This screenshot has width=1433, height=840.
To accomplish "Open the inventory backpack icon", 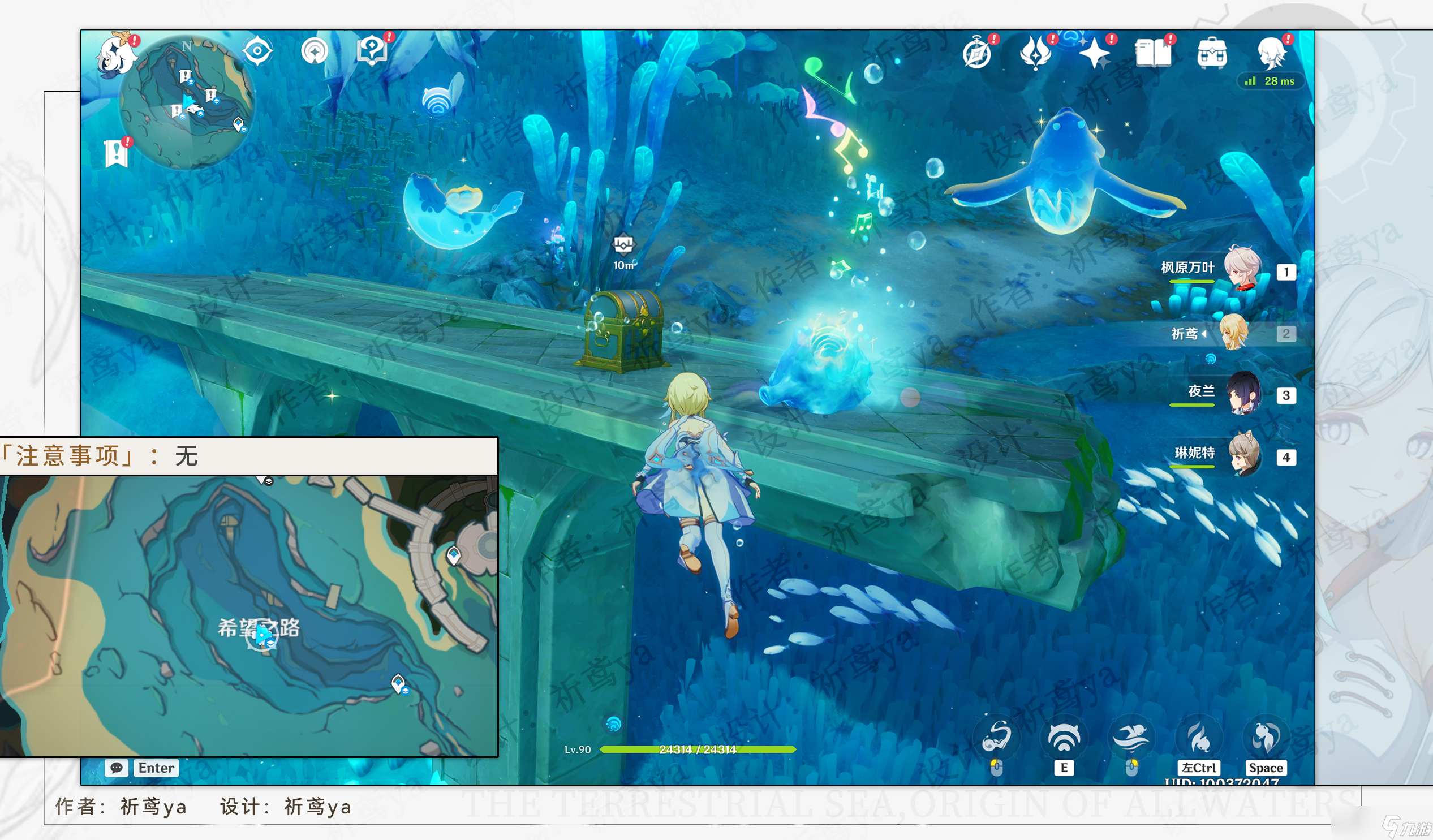I will click(1212, 54).
